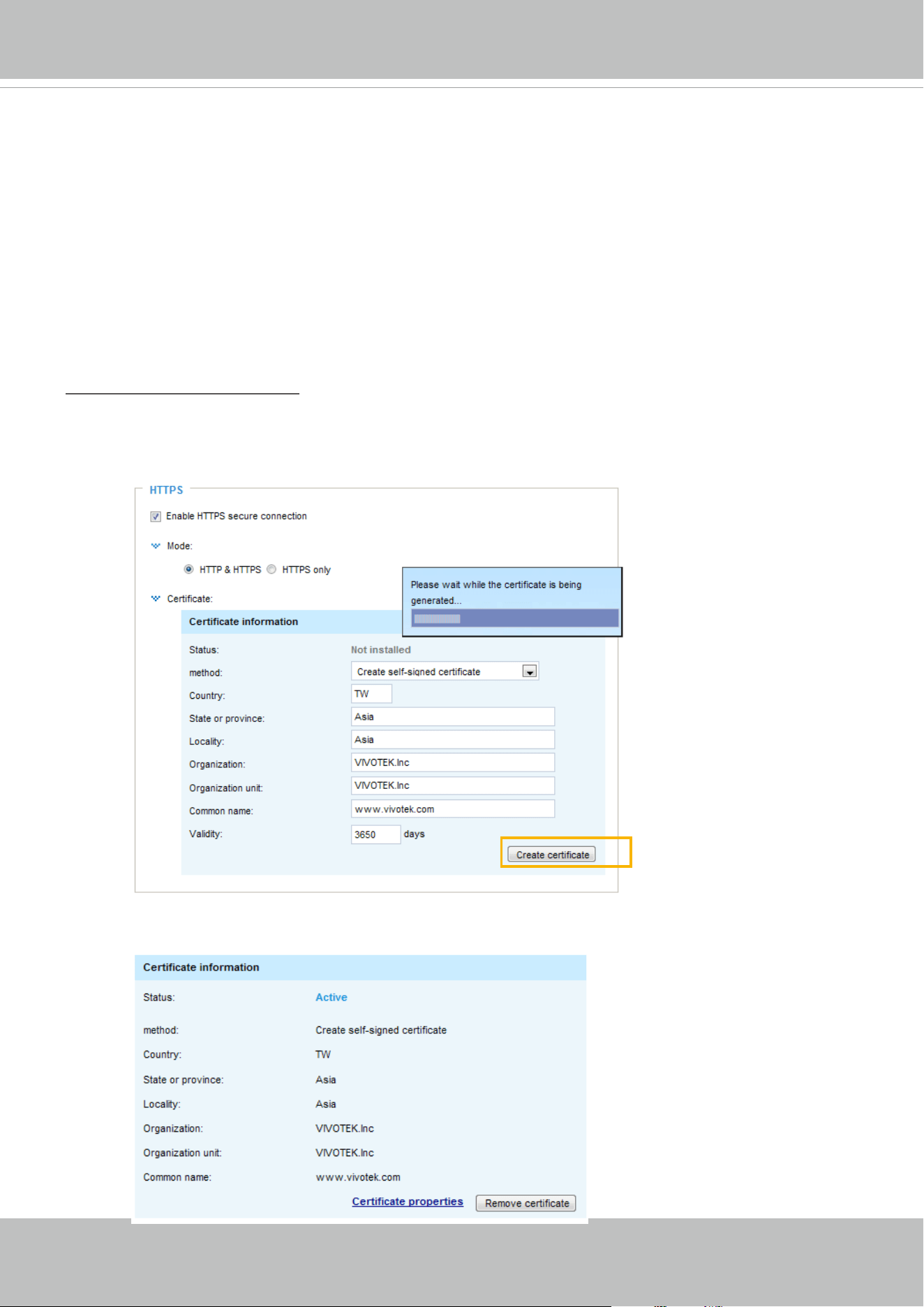The width and height of the screenshot is (924, 1307).
Task: Click the 'TW' country value in lower panel
Action: (x=323, y=1055)
